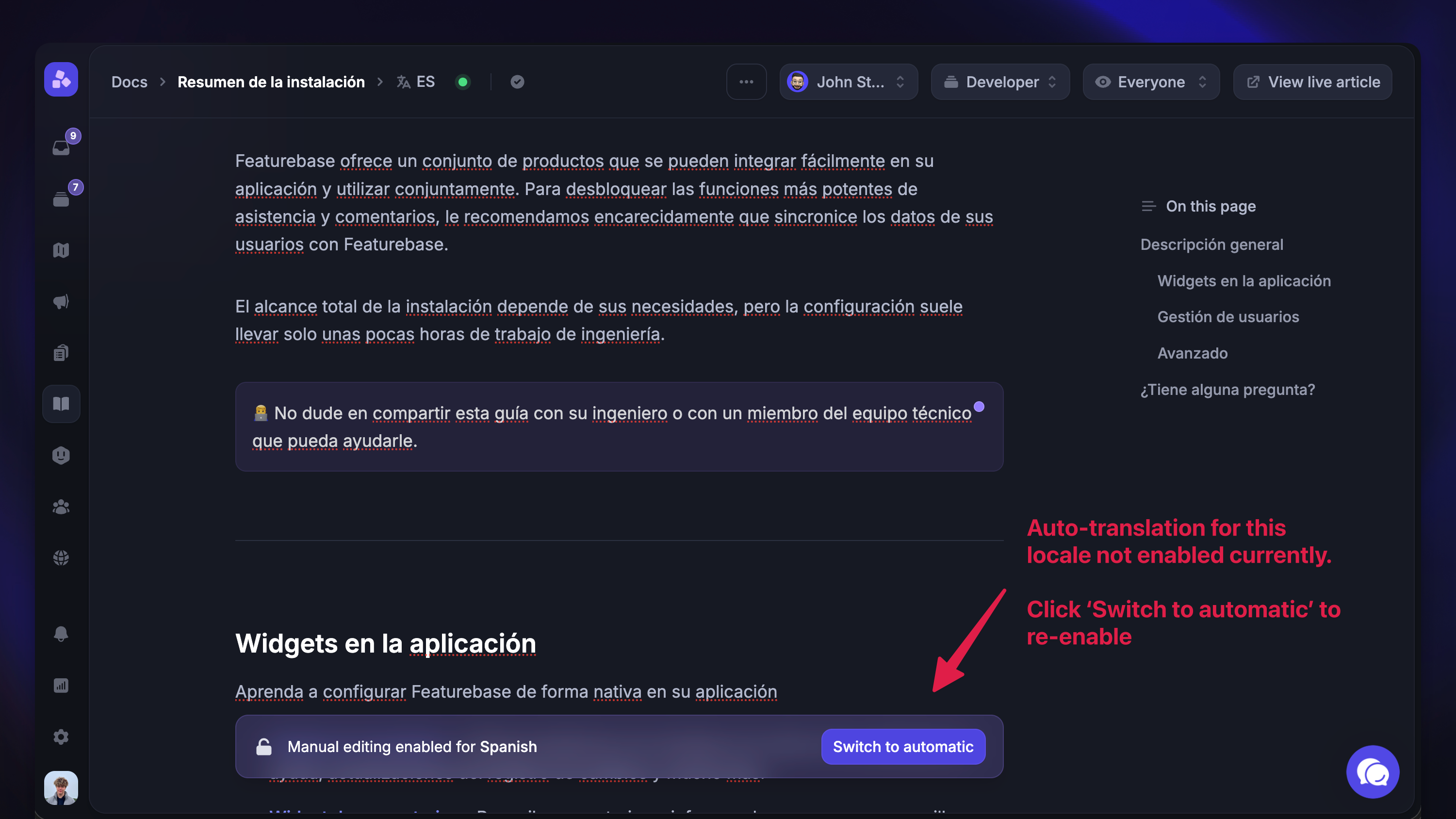Image resolution: width=1456 pixels, height=819 pixels.
Task: Click callout text 'No dude en compartir'
Action: 612,427
